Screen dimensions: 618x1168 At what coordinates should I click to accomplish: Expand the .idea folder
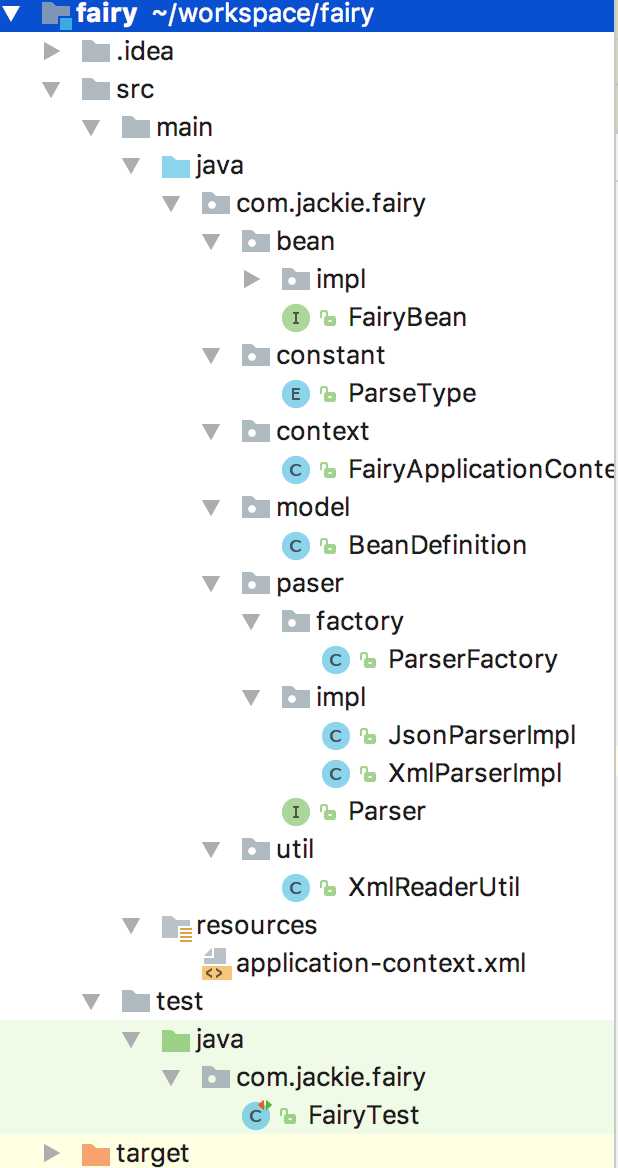tap(51, 51)
